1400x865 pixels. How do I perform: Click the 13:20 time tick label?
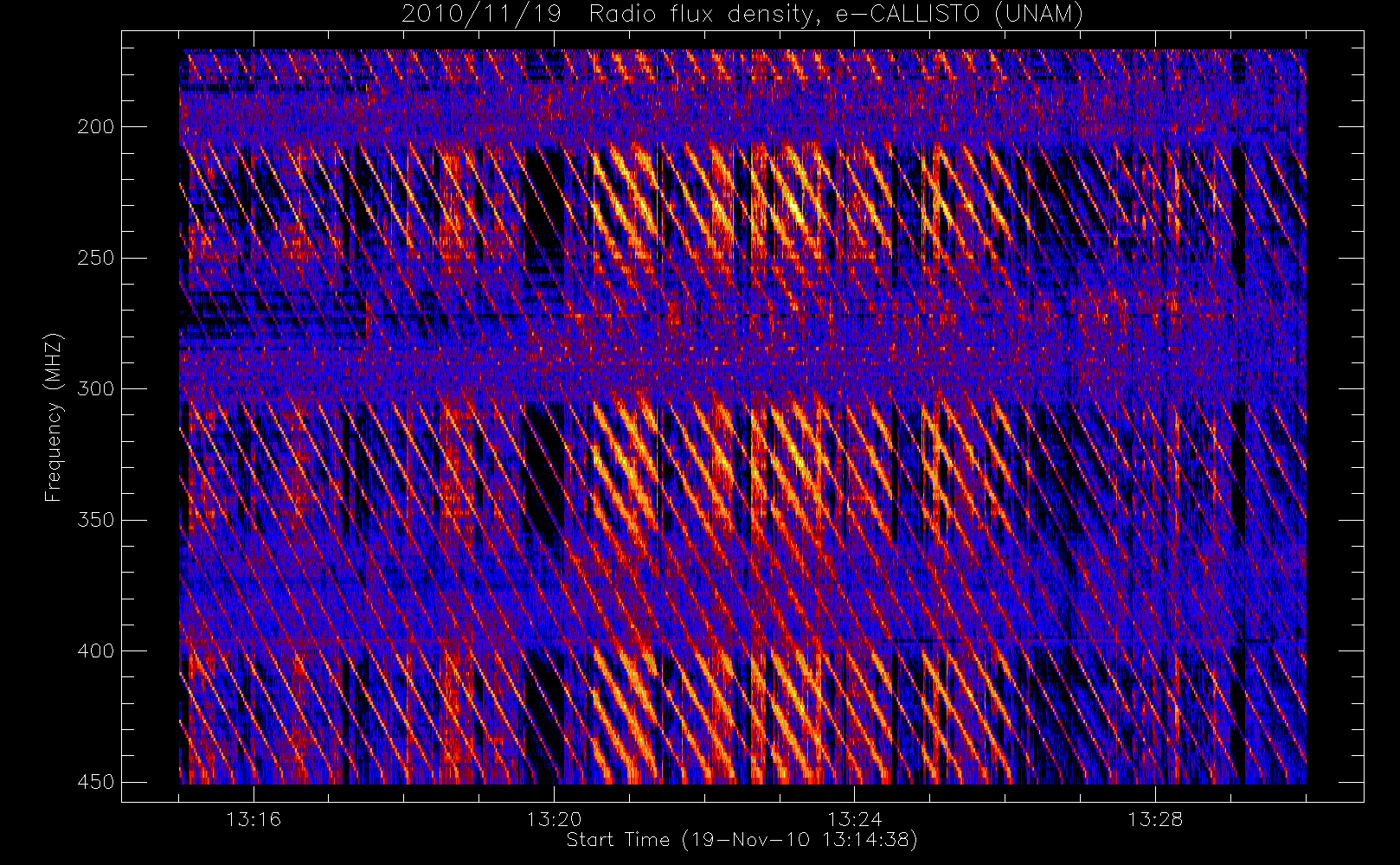coord(555,818)
